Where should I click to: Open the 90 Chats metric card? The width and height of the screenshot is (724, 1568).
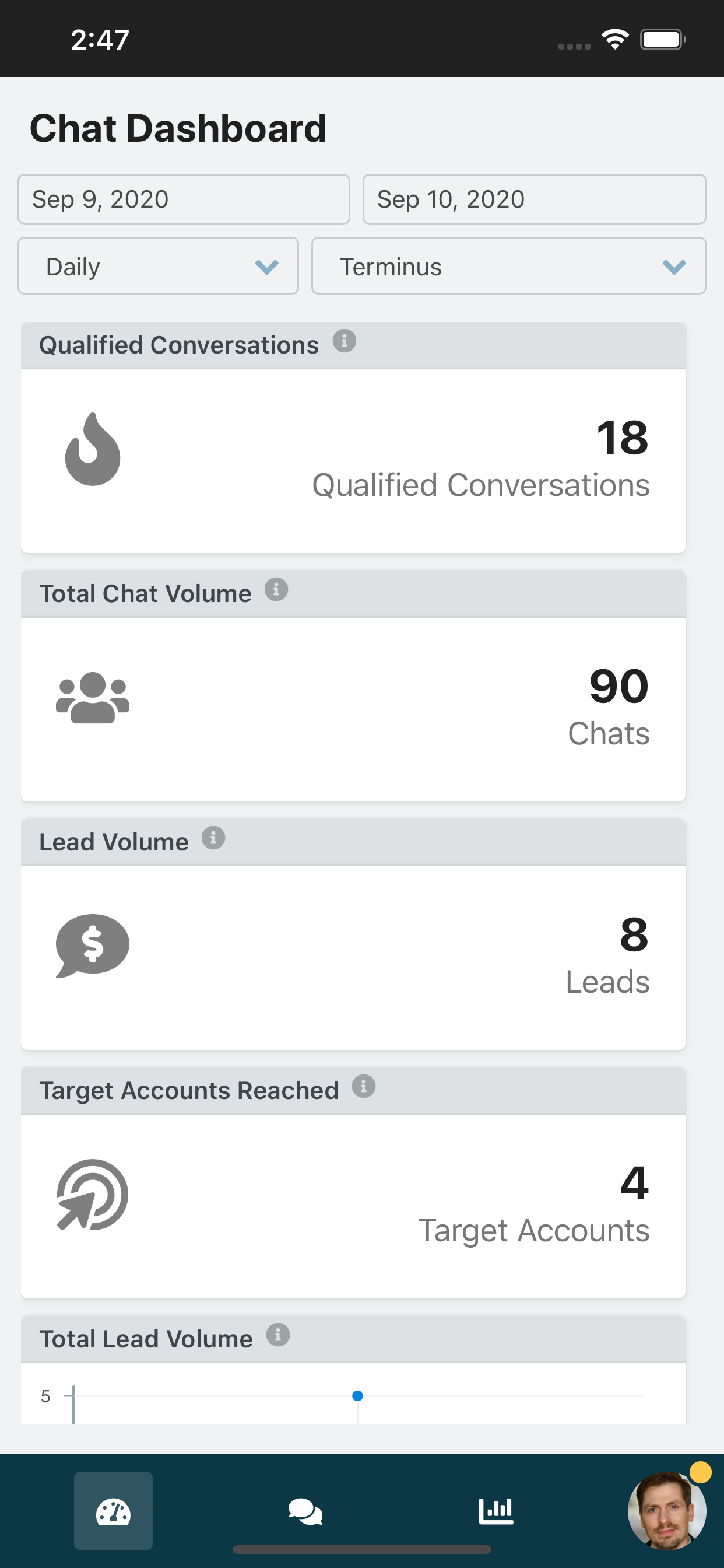coord(353,709)
